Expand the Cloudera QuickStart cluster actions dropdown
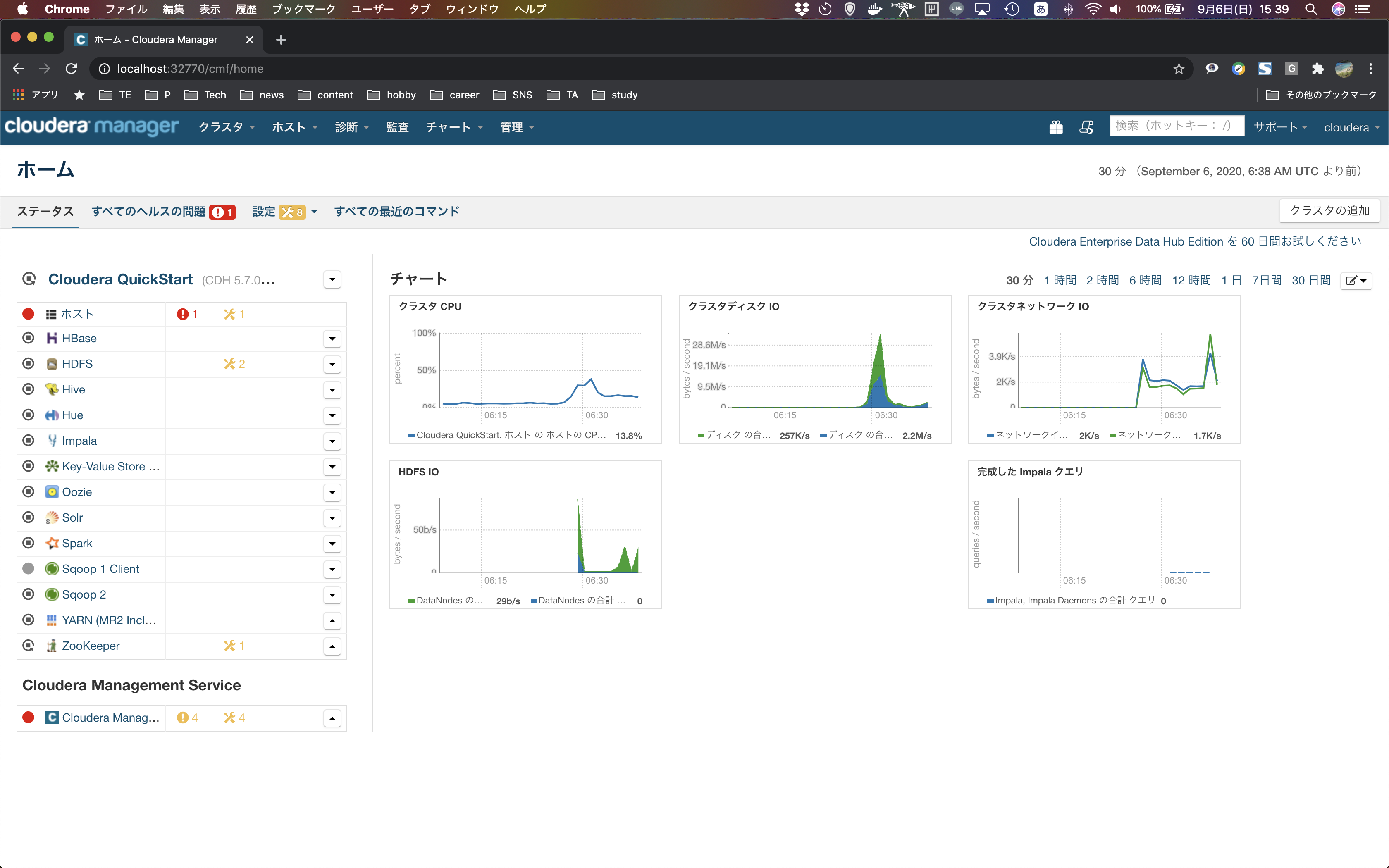Screen dimensions: 1389x868 332,279
